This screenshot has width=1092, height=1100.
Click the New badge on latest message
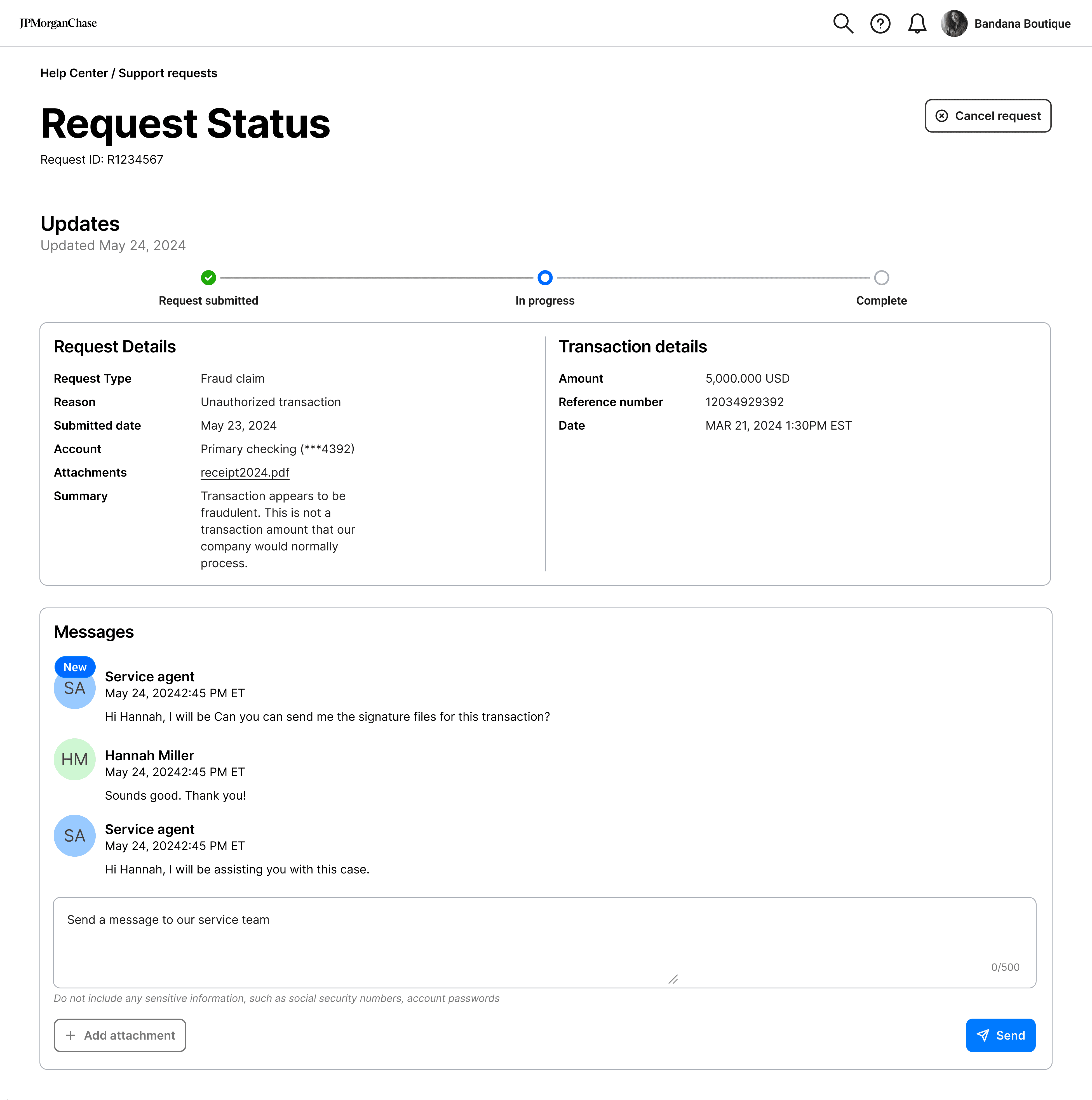75,667
